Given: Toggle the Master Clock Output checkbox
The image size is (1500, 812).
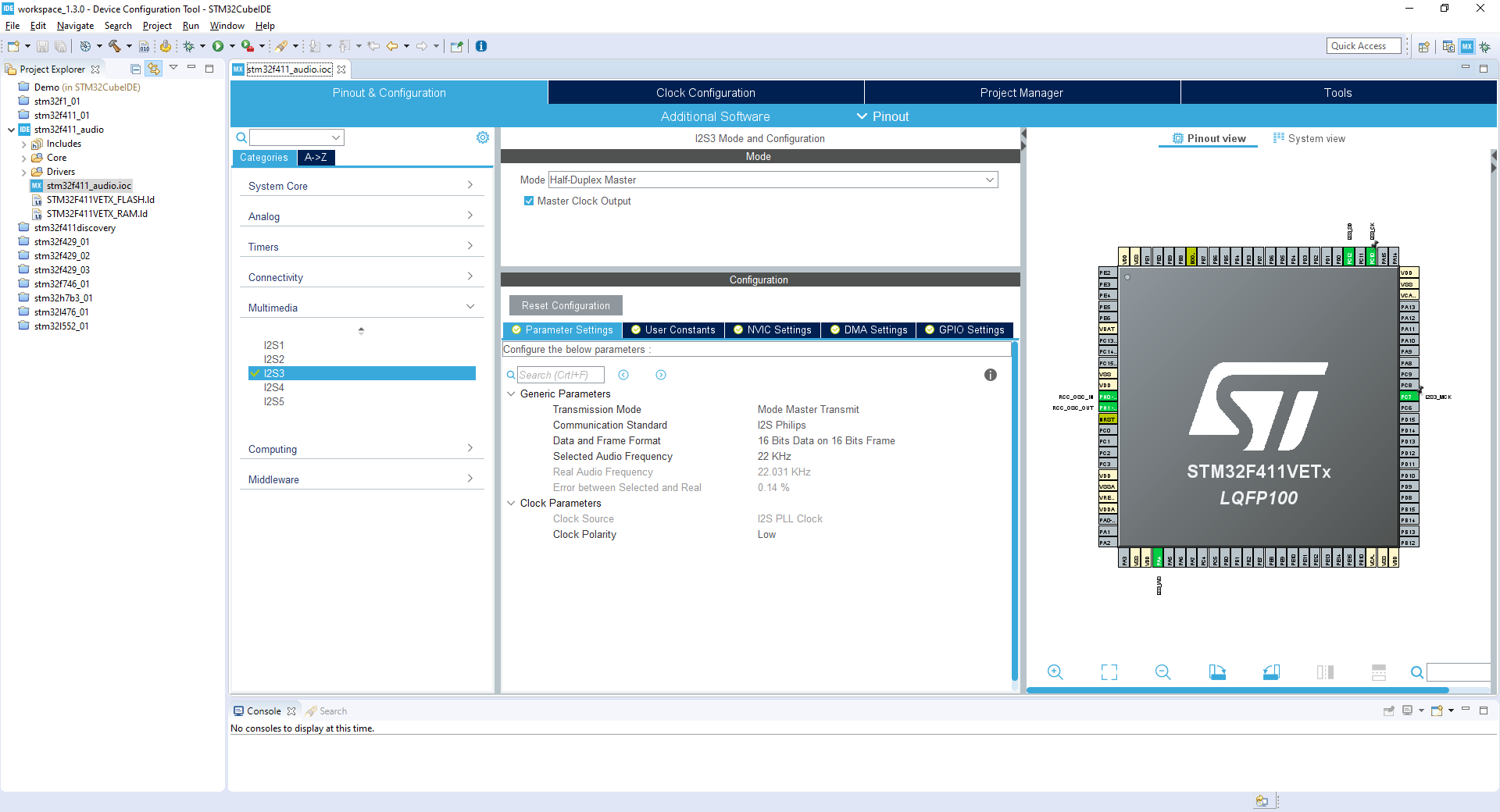Looking at the screenshot, I should click(529, 201).
